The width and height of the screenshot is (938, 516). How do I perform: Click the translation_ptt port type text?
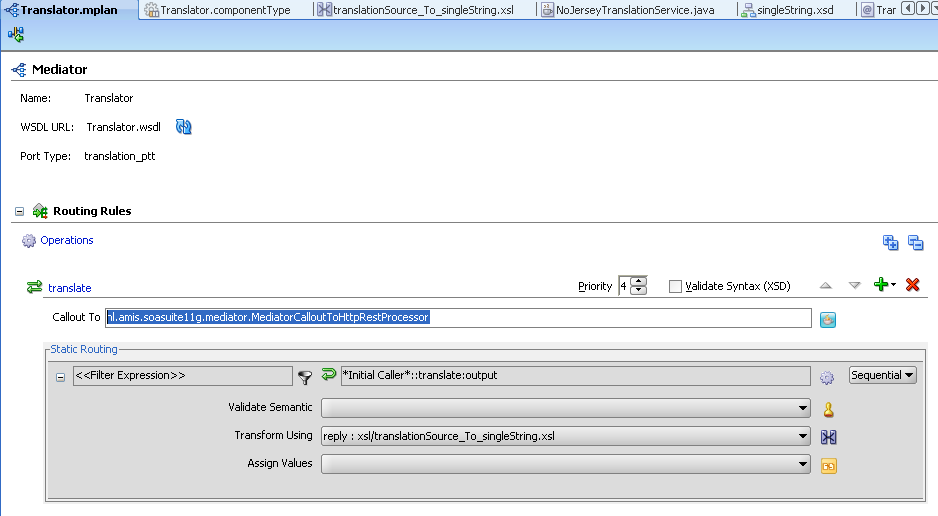[x=120, y=156]
